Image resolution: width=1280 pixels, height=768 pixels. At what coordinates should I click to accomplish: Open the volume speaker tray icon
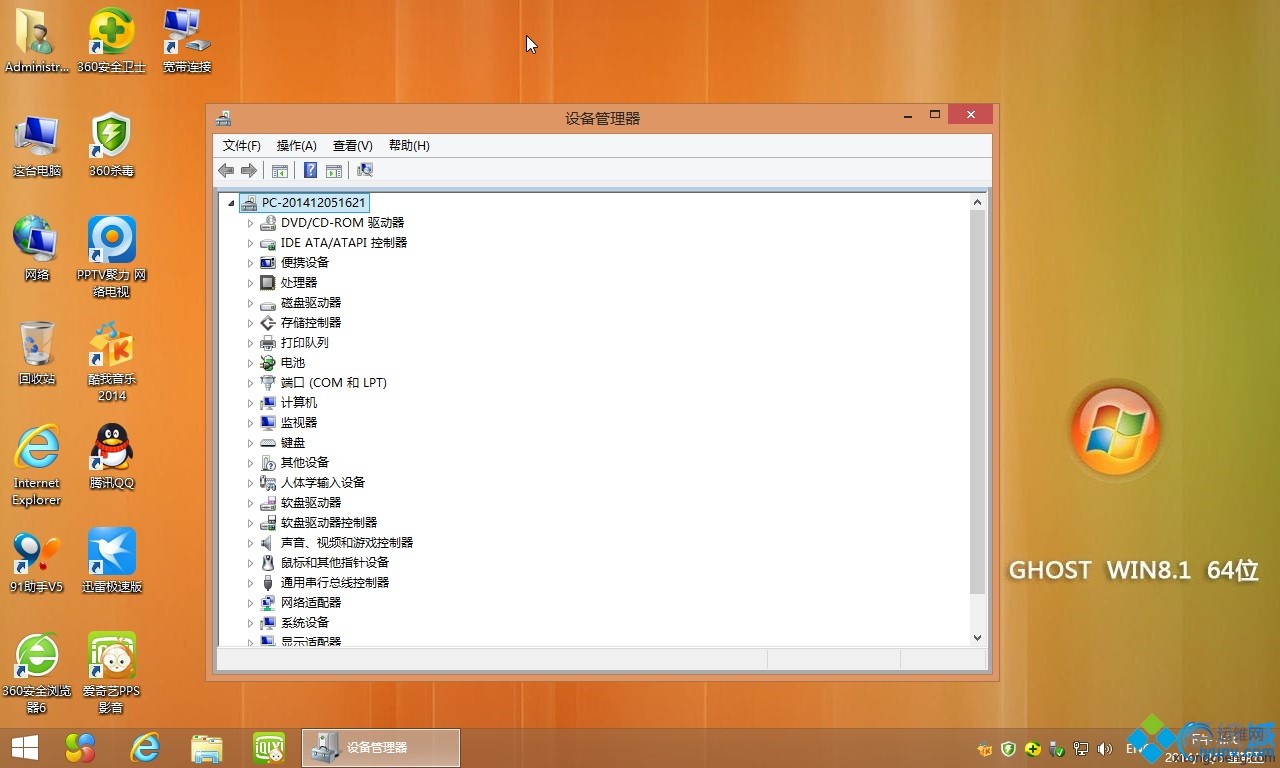(1104, 749)
